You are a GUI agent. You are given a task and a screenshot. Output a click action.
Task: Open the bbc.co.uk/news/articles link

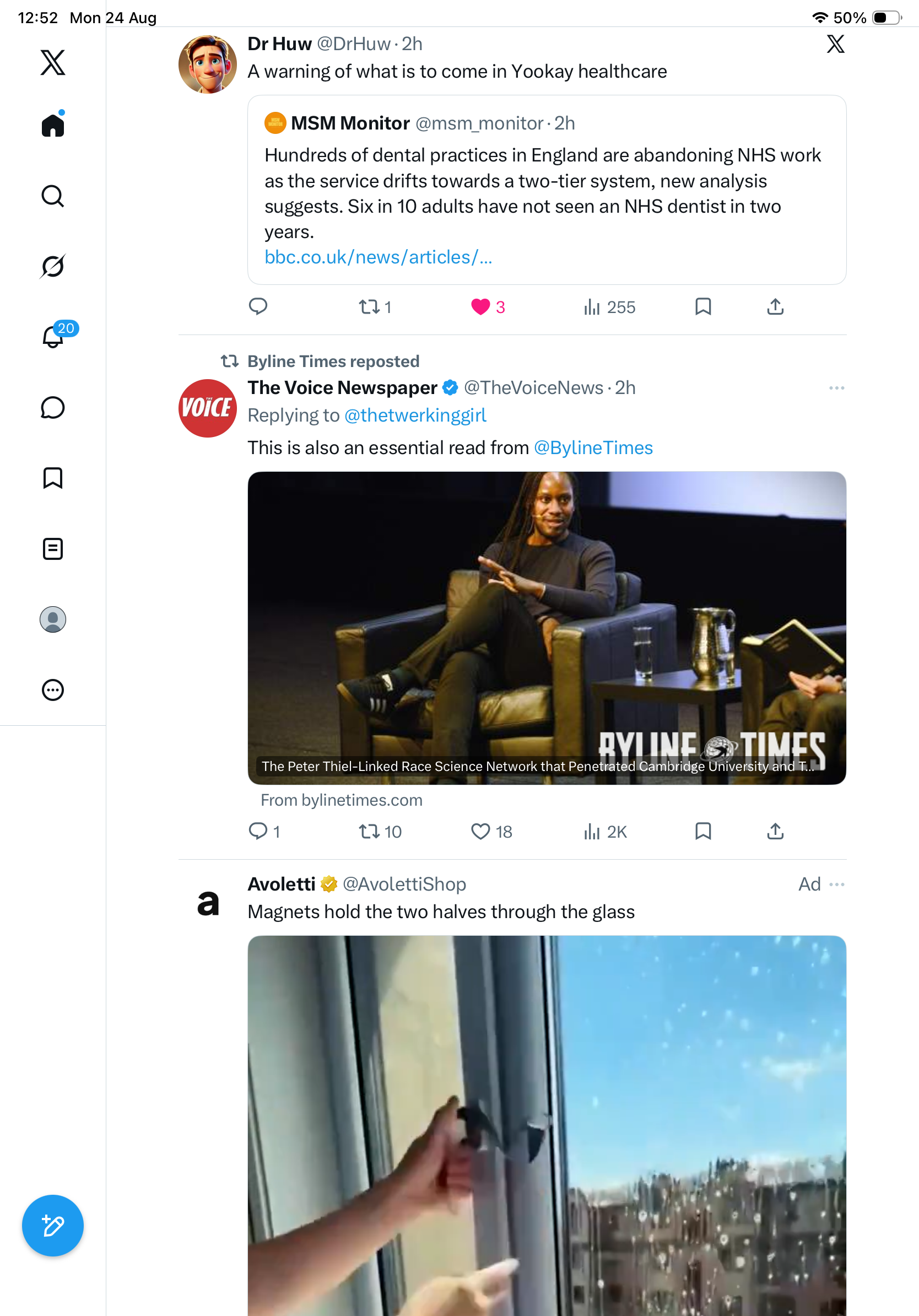coord(378,257)
